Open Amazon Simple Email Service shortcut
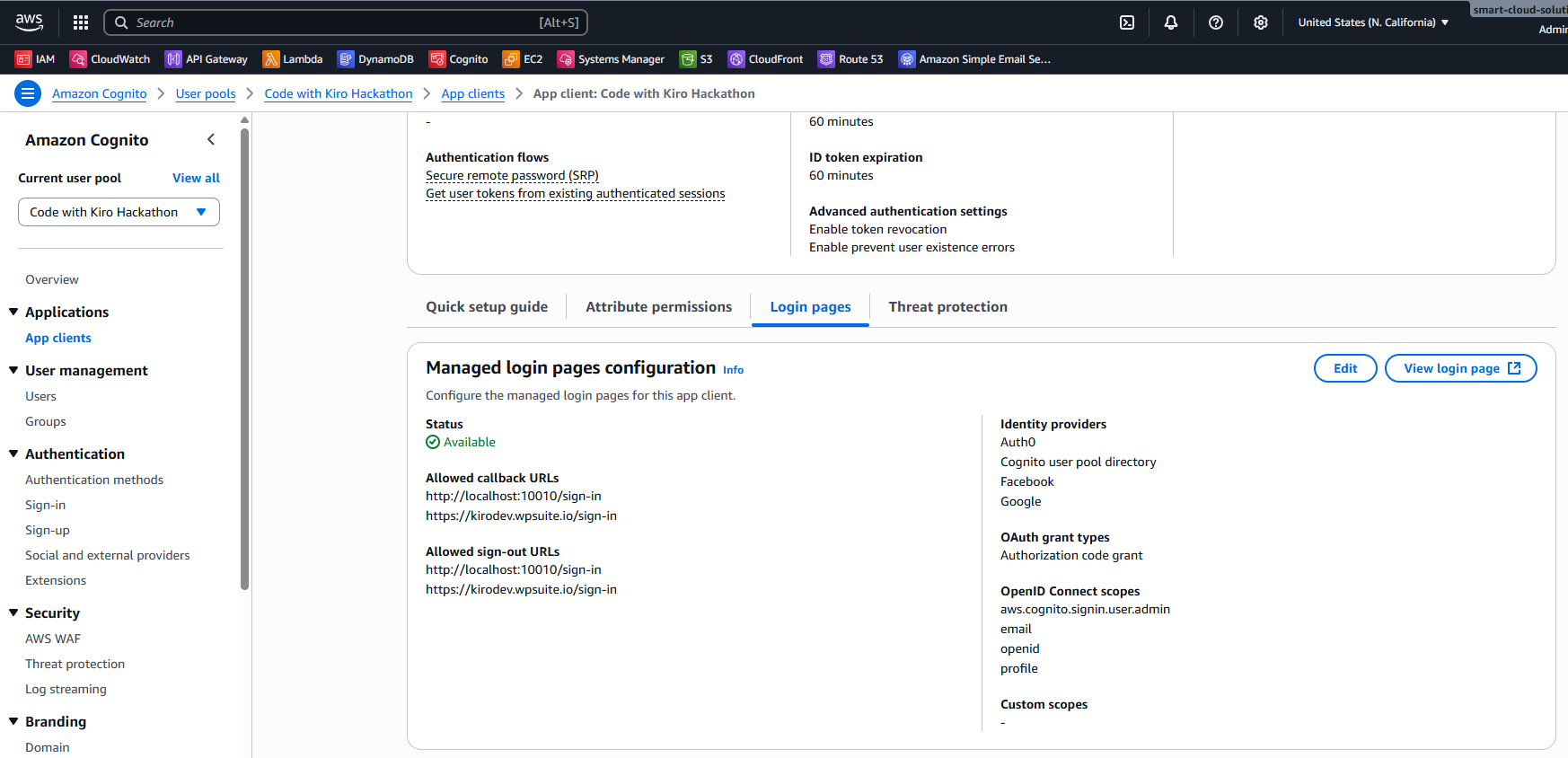This screenshot has width=1568, height=758. [x=974, y=59]
